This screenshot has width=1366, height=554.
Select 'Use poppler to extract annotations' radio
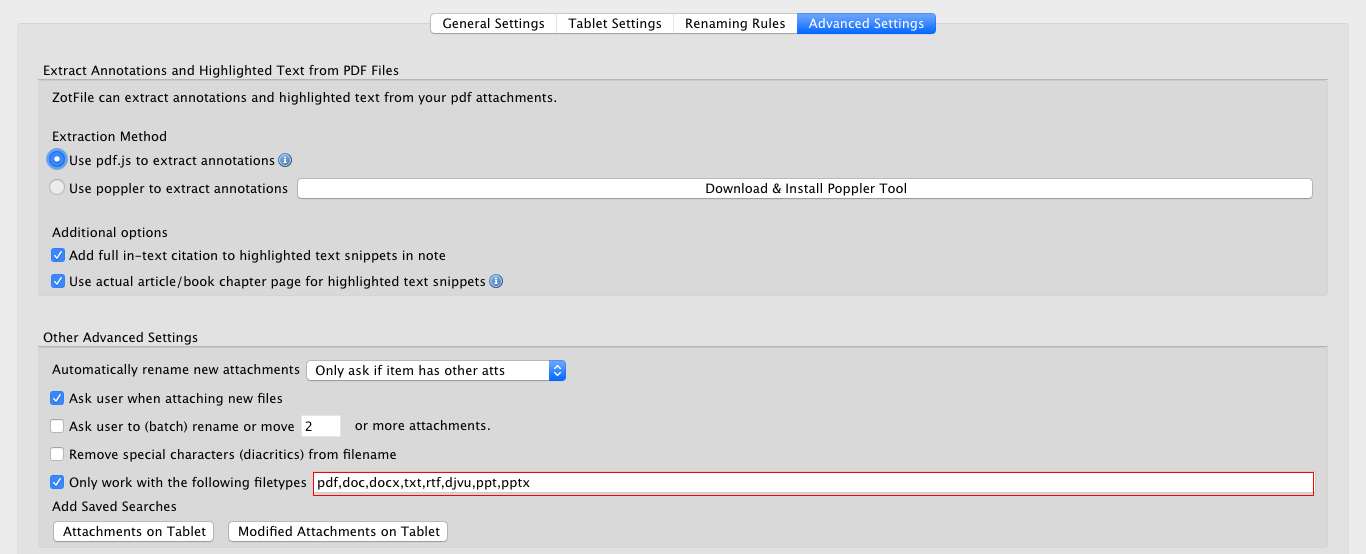pos(58,188)
